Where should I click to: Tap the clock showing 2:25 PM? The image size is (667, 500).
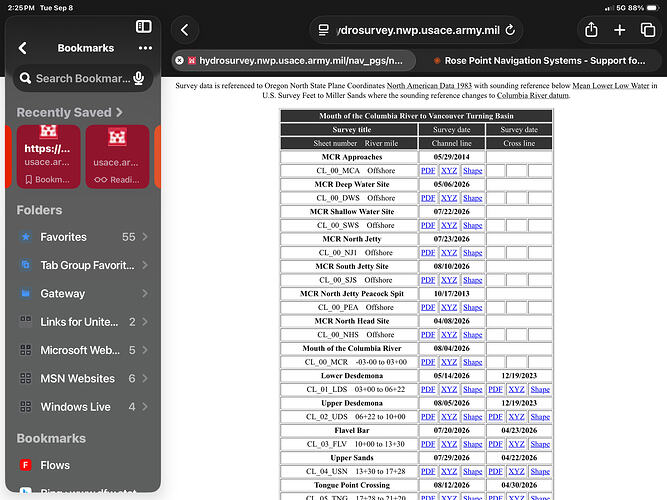pyautogui.click(x=21, y=8)
